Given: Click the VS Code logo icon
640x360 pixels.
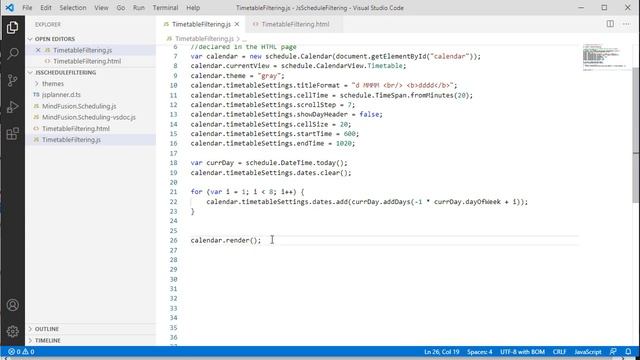Looking at the screenshot, I should pyautogui.click(x=10, y=7).
